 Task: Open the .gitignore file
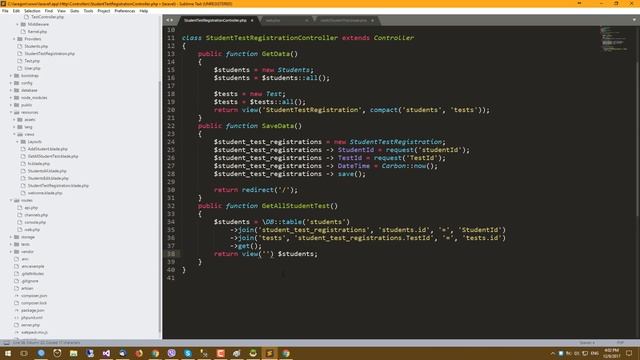pyautogui.click(x=30, y=281)
